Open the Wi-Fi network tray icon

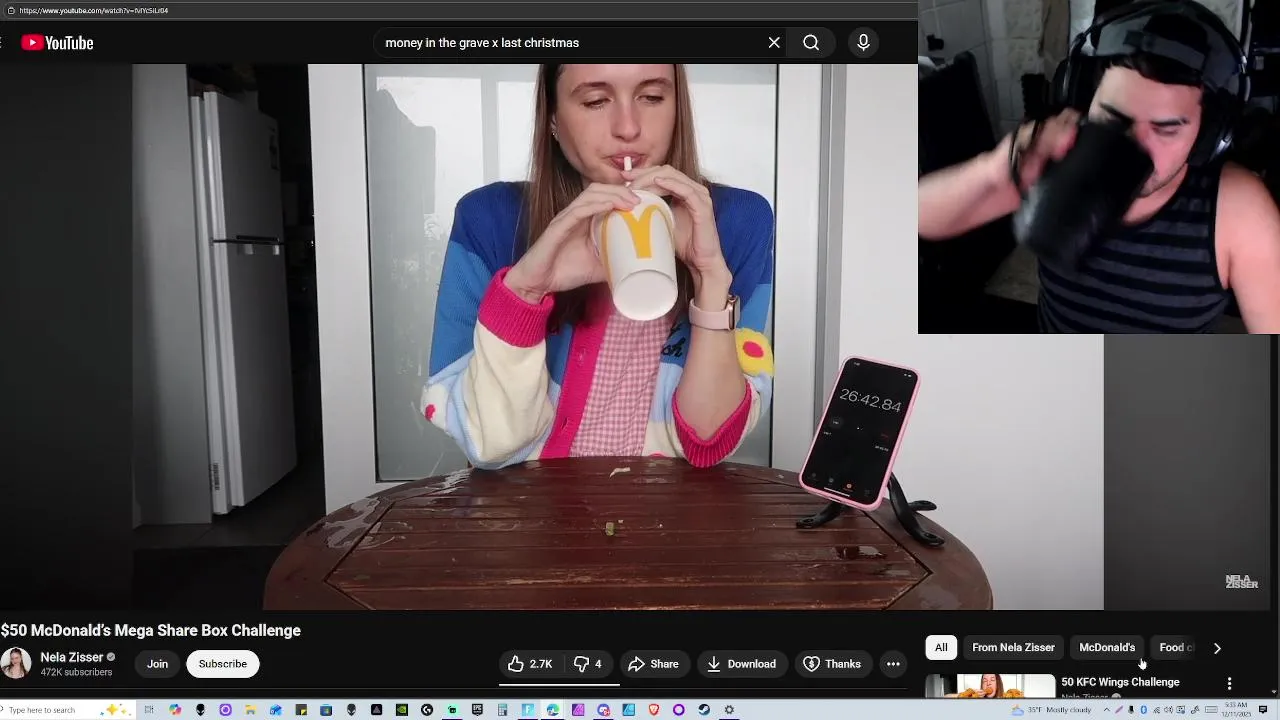[x=1156, y=710]
